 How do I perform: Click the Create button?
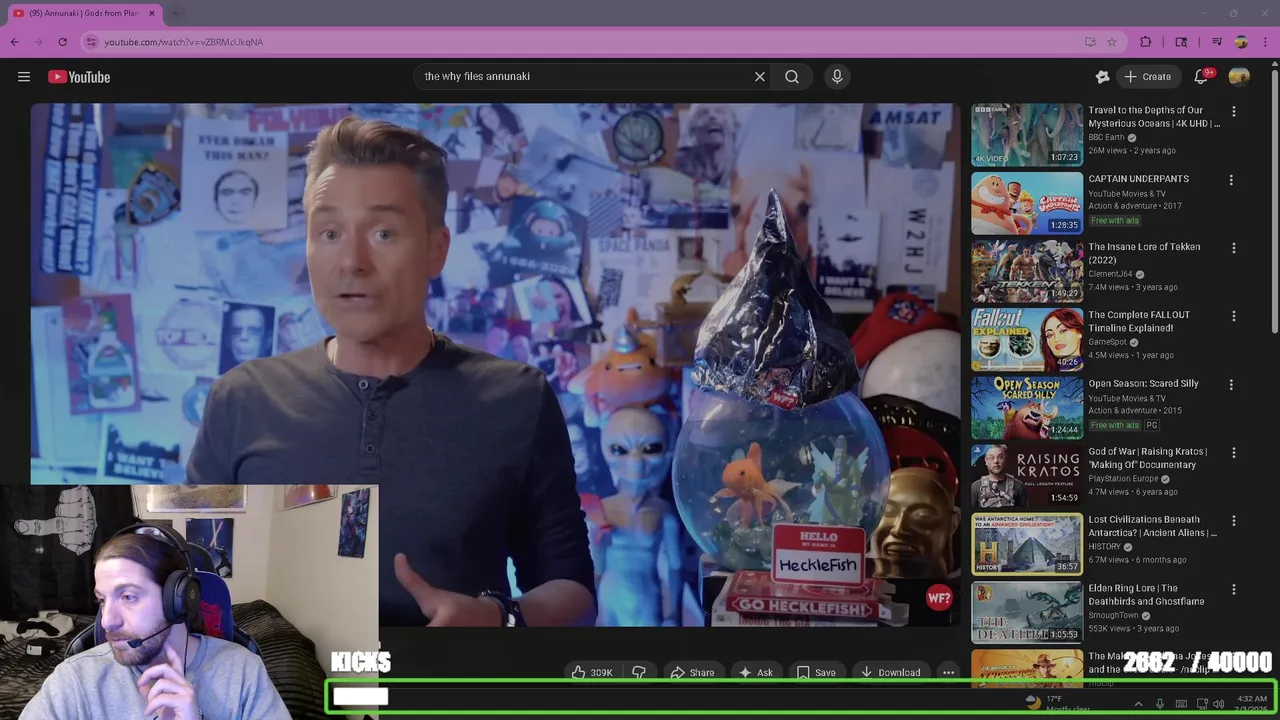point(1147,77)
